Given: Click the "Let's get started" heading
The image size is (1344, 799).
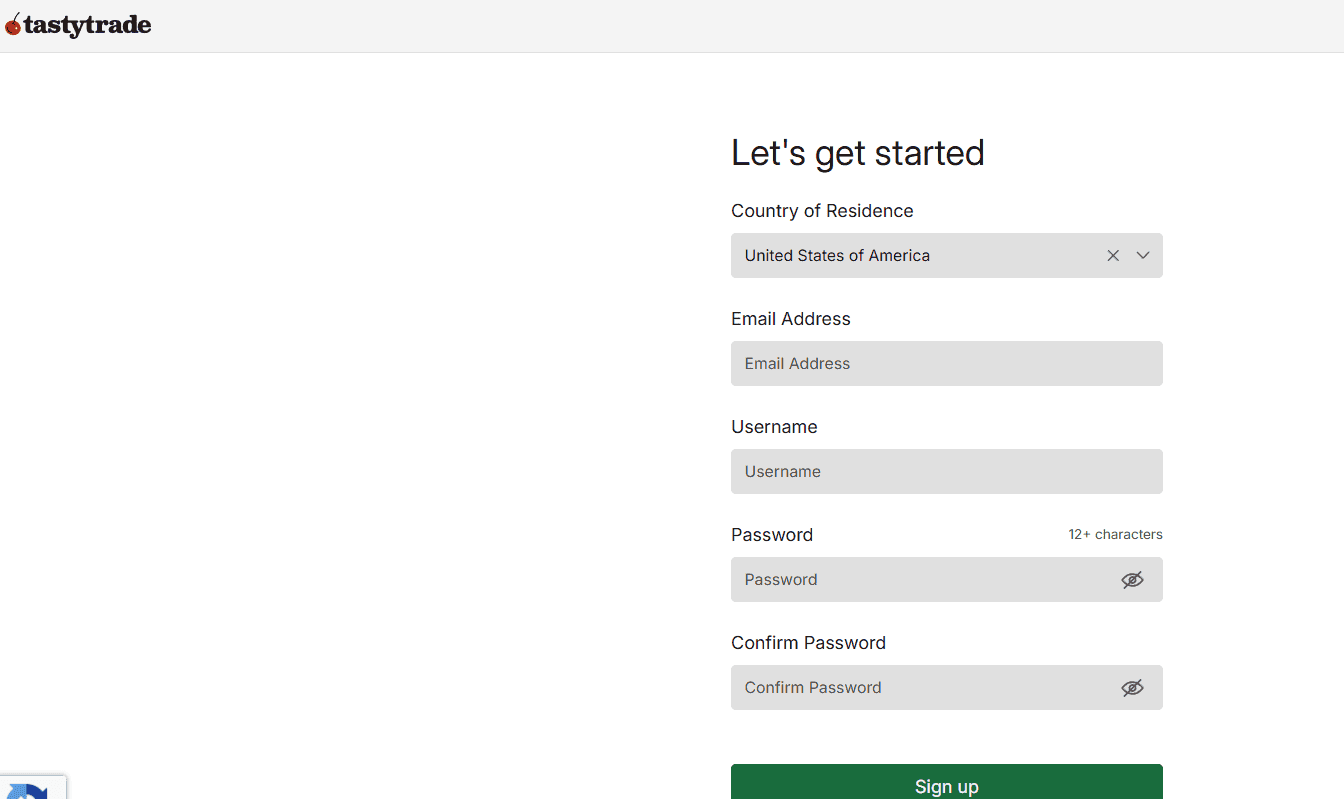Looking at the screenshot, I should tap(857, 153).
